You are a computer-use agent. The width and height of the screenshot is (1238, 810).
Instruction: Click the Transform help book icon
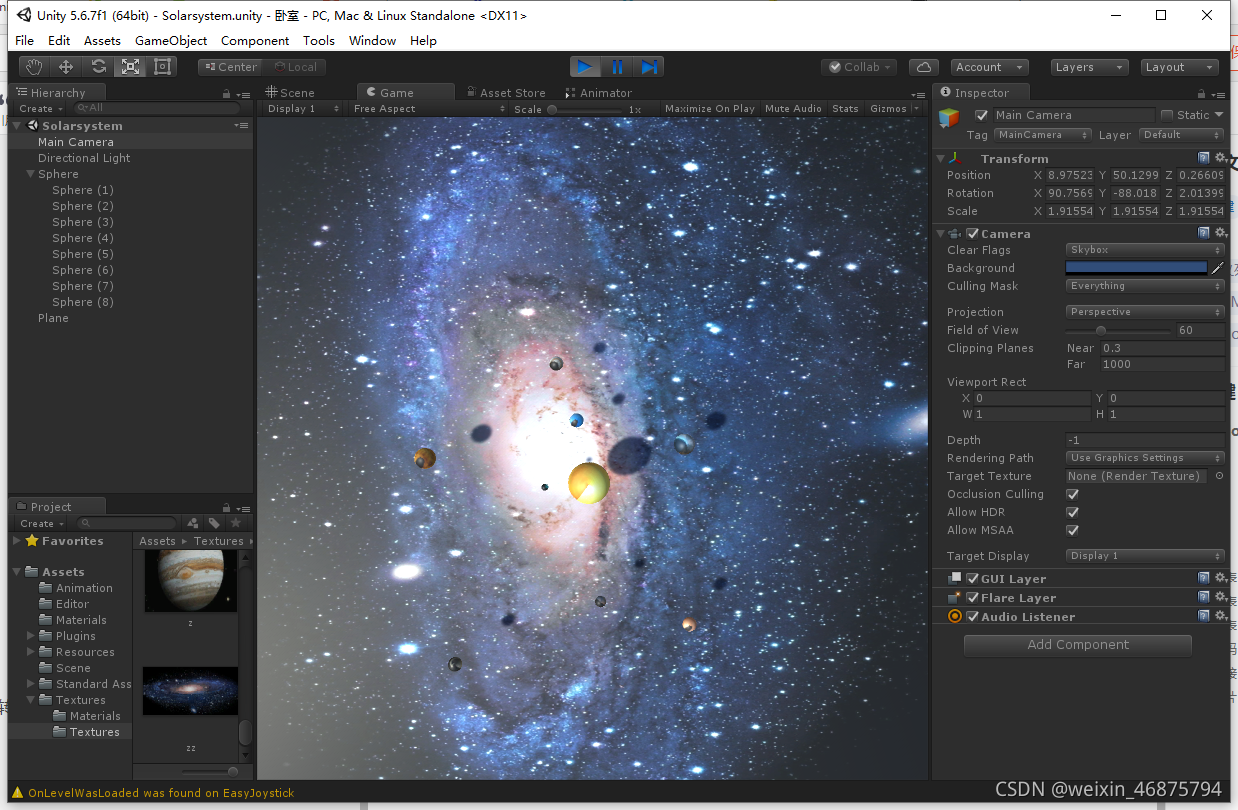pos(1204,158)
